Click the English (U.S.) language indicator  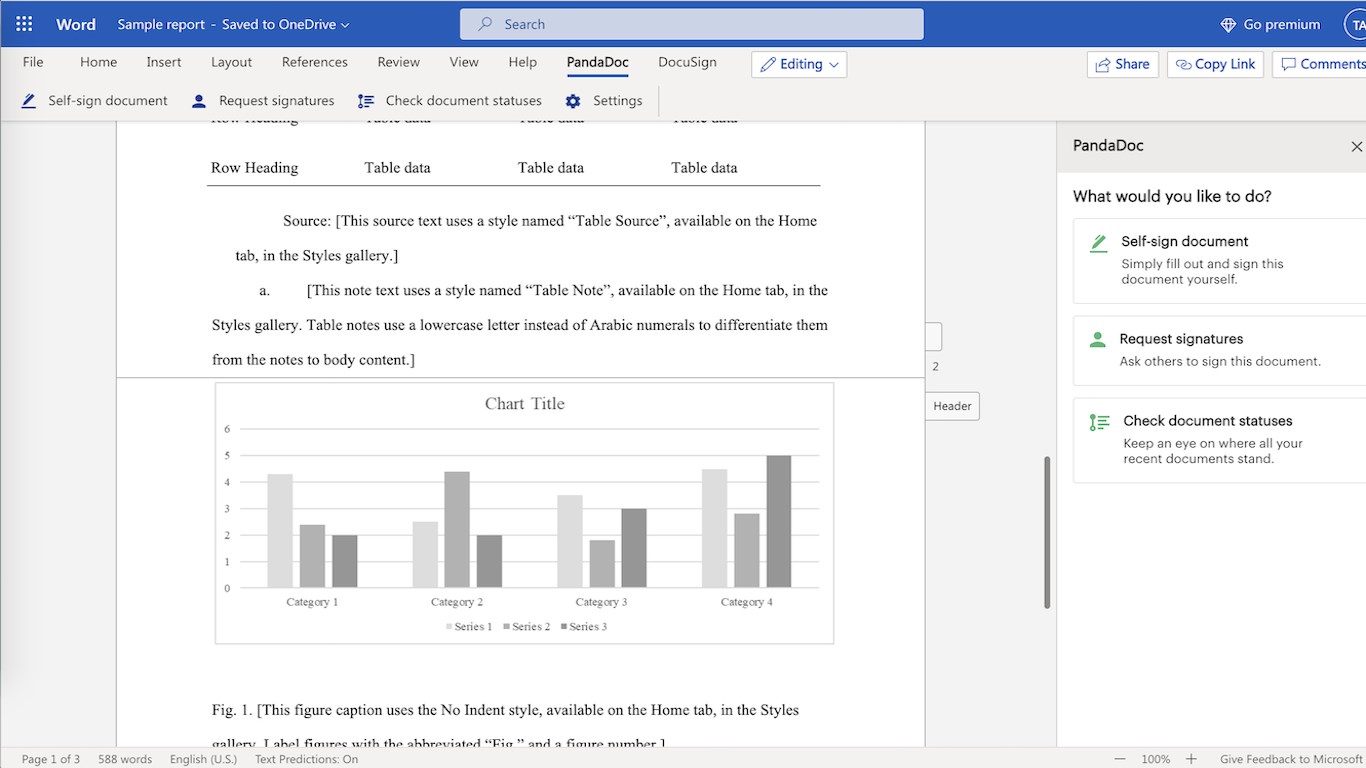(204, 759)
